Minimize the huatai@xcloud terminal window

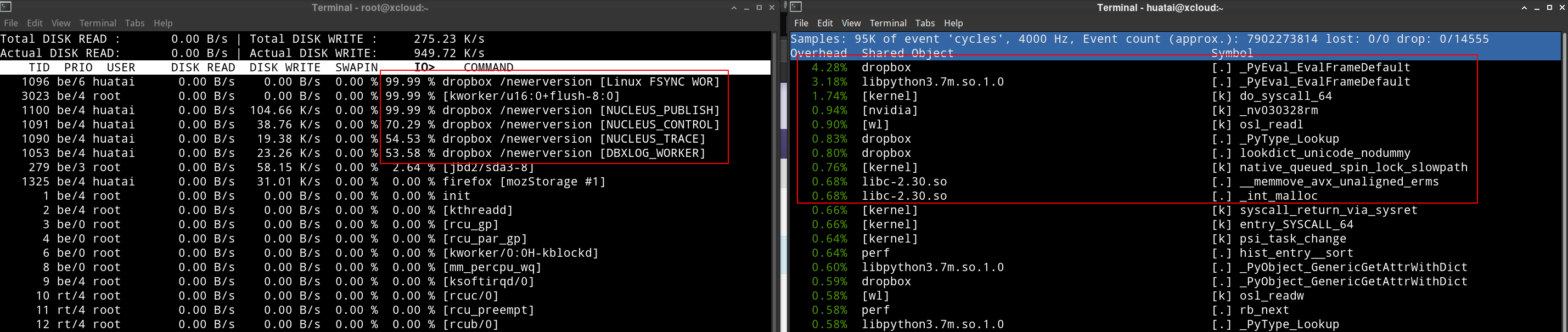tap(1537, 8)
